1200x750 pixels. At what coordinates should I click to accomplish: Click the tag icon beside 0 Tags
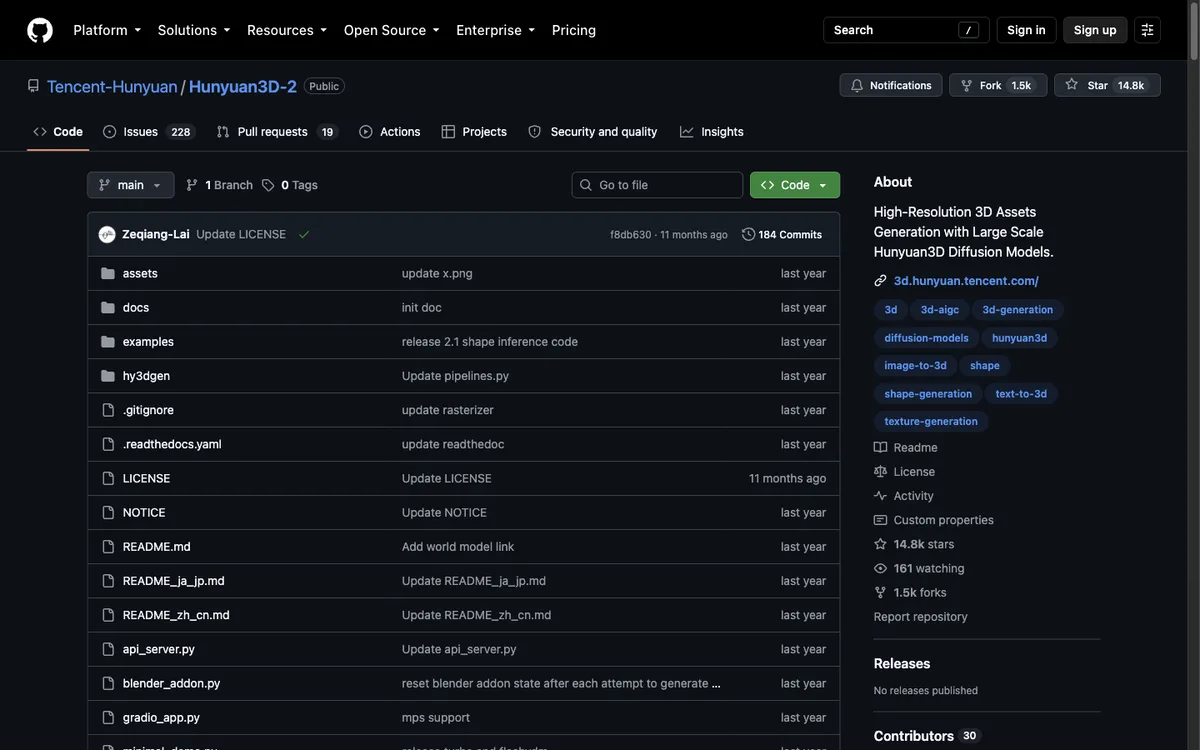point(268,185)
